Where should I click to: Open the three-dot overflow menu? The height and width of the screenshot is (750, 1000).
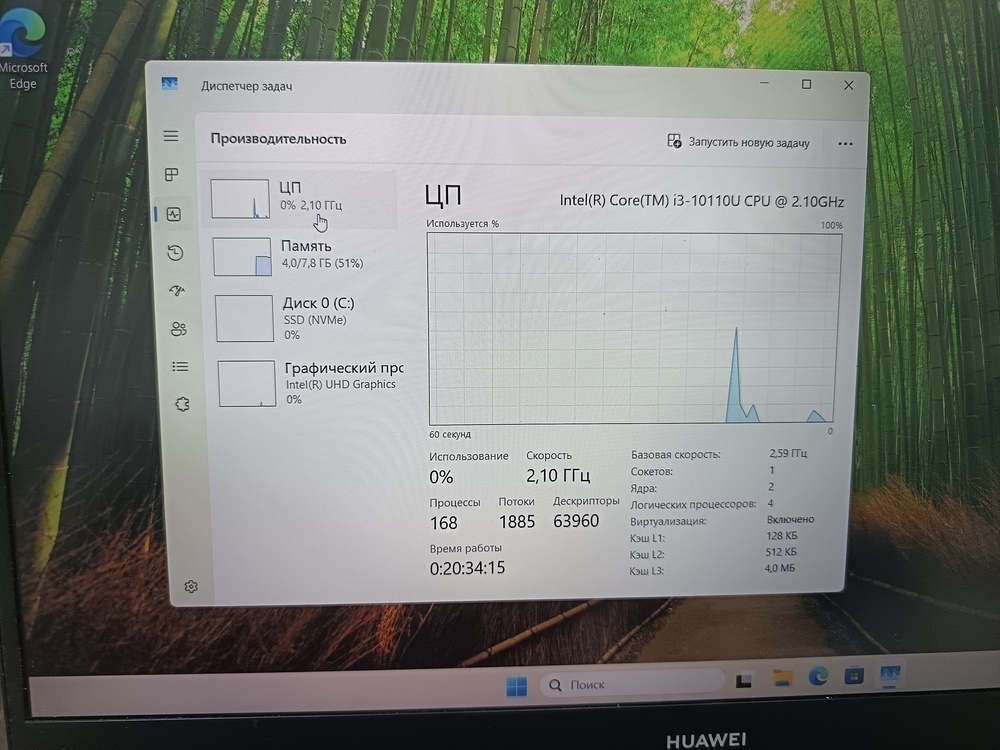click(845, 144)
